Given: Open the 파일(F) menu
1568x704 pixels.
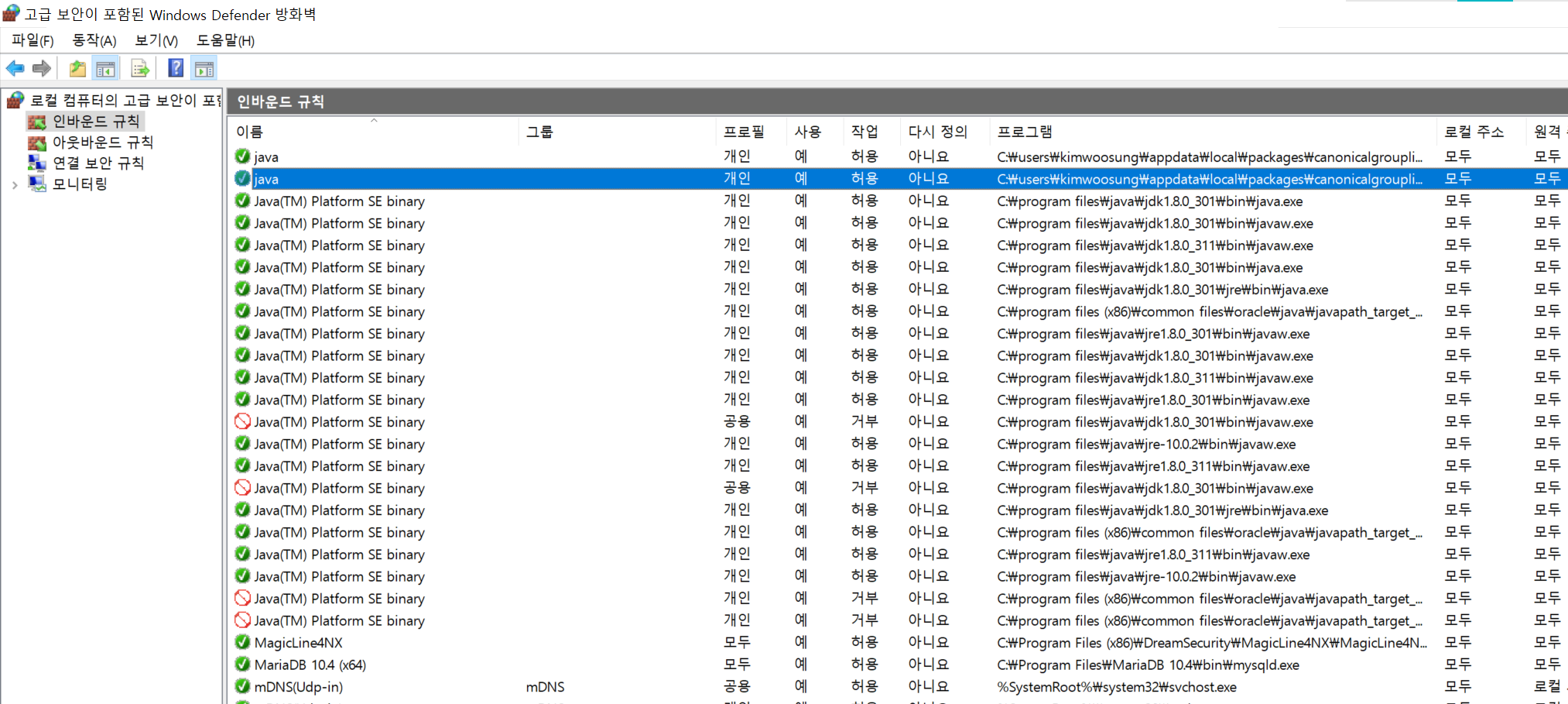Looking at the screenshot, I should [33, 40].
